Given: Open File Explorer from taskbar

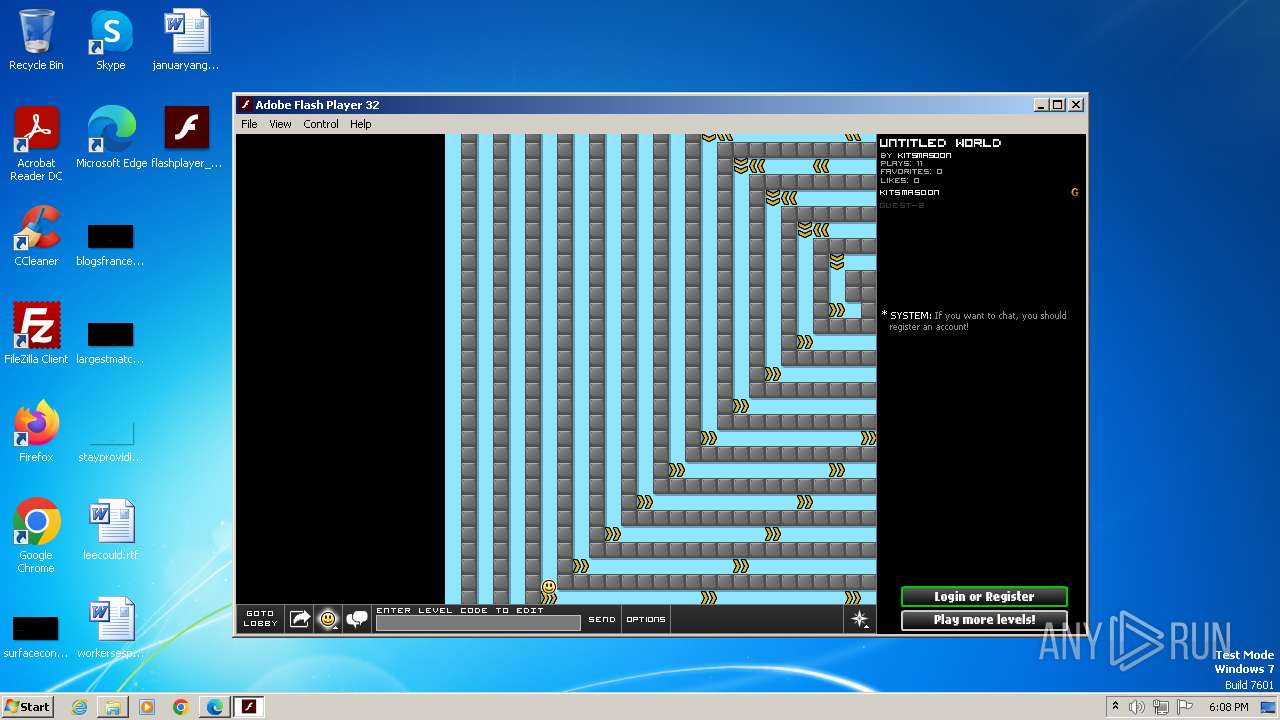Looking at the screenshot, I should 113,707.
